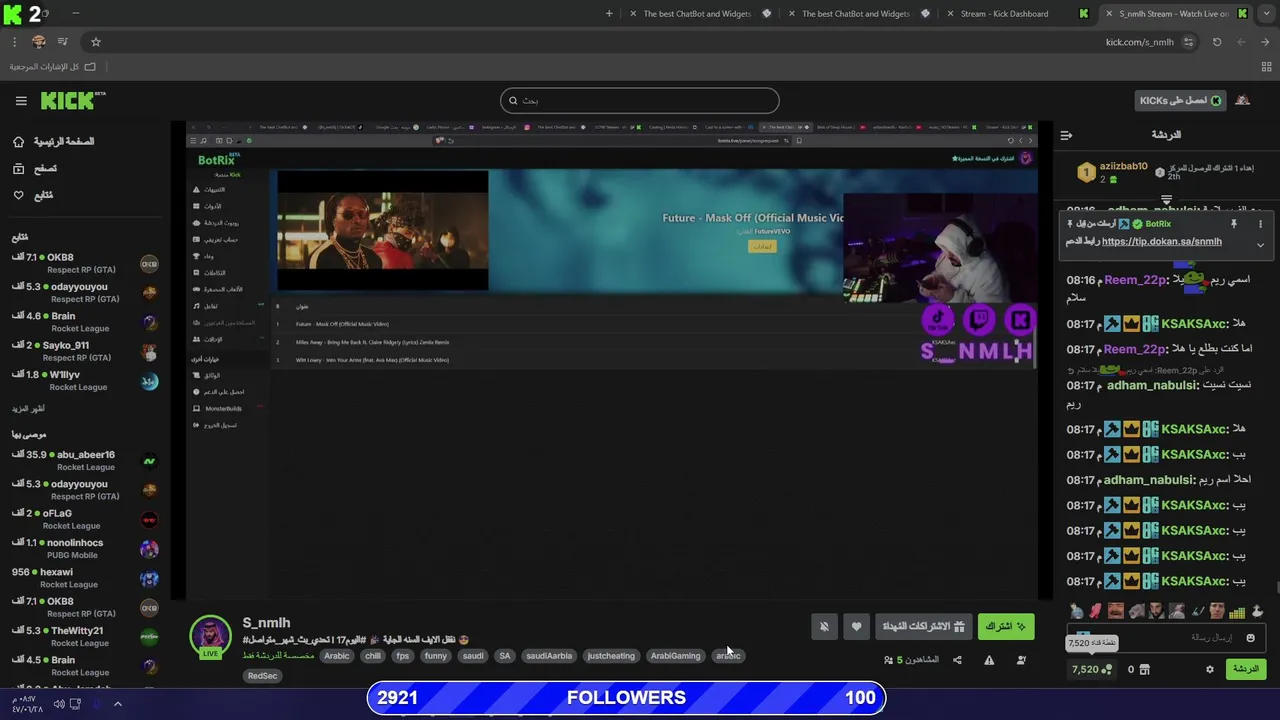Image resolution: width=1280 pixels, height=720 pixels.
Task: Open Sayko_911 channel in the sidebar
Action: point(85,351)
